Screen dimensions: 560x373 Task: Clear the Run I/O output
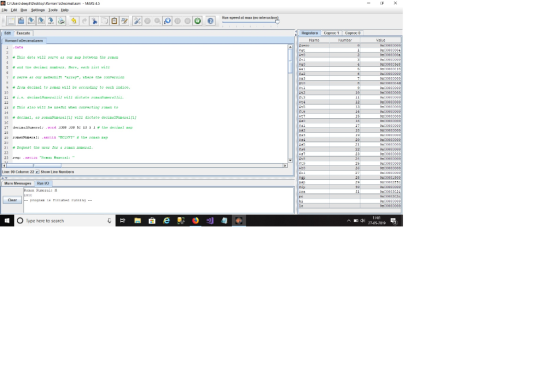(x=12, y=200)
